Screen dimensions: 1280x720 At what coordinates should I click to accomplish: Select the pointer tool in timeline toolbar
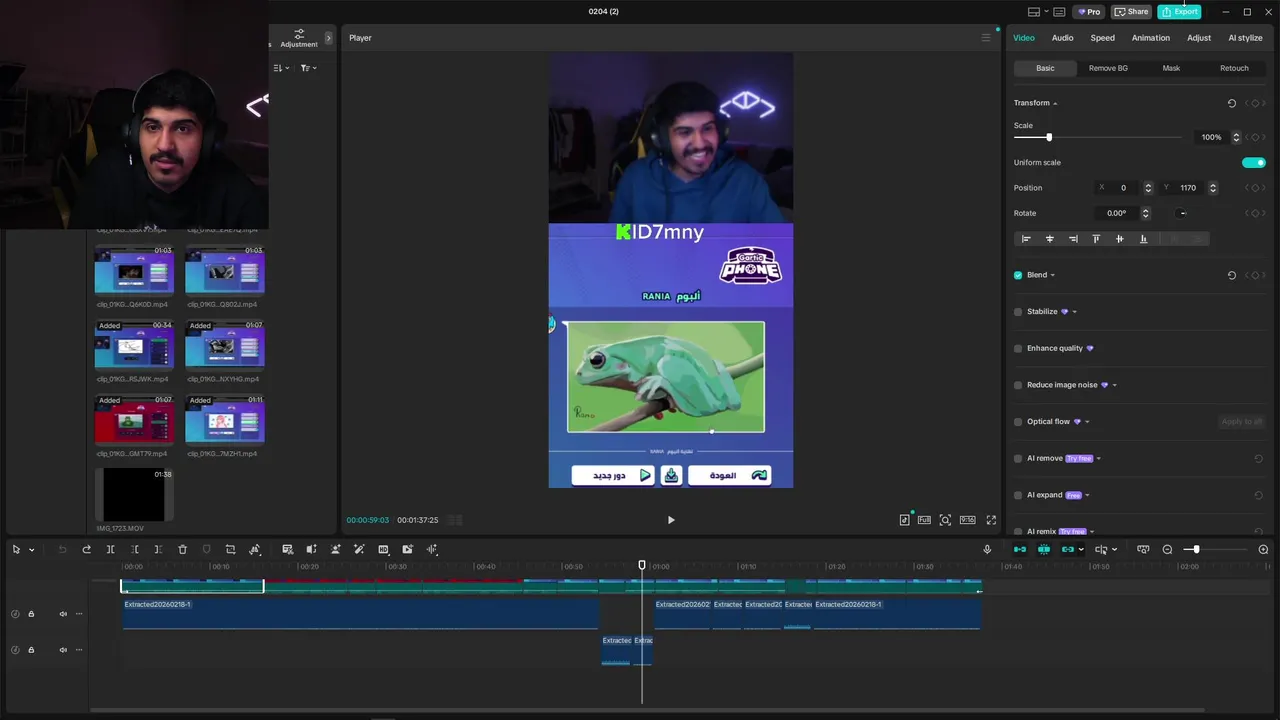[16, 549]
